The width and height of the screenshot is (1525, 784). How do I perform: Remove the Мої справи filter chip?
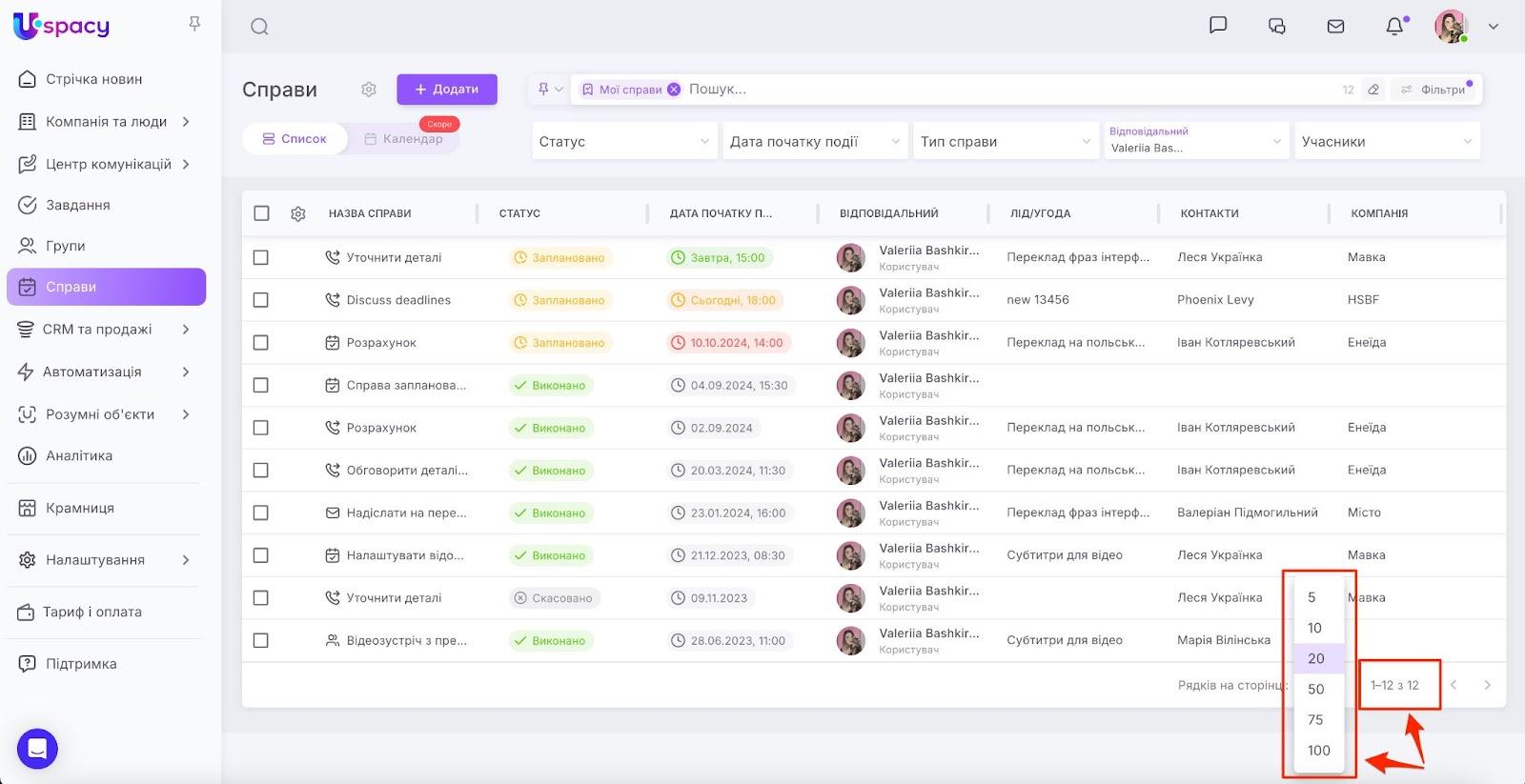(x=674, y=90)
